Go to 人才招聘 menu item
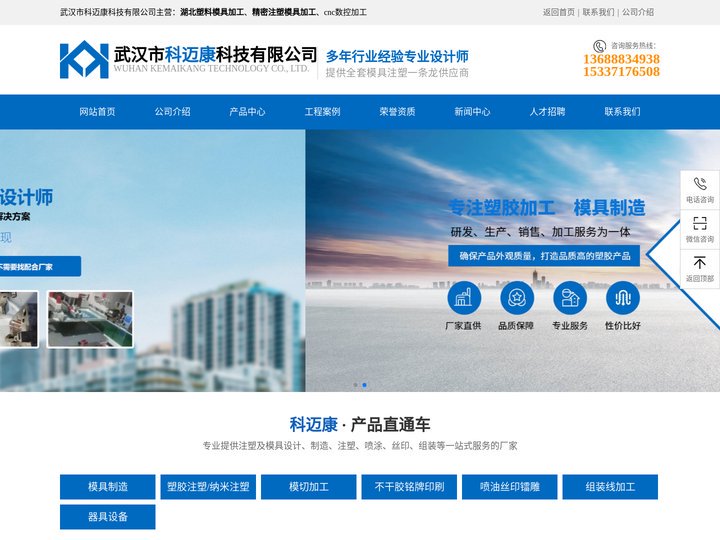This screenshot has width=720, height=540. (547, 112)
